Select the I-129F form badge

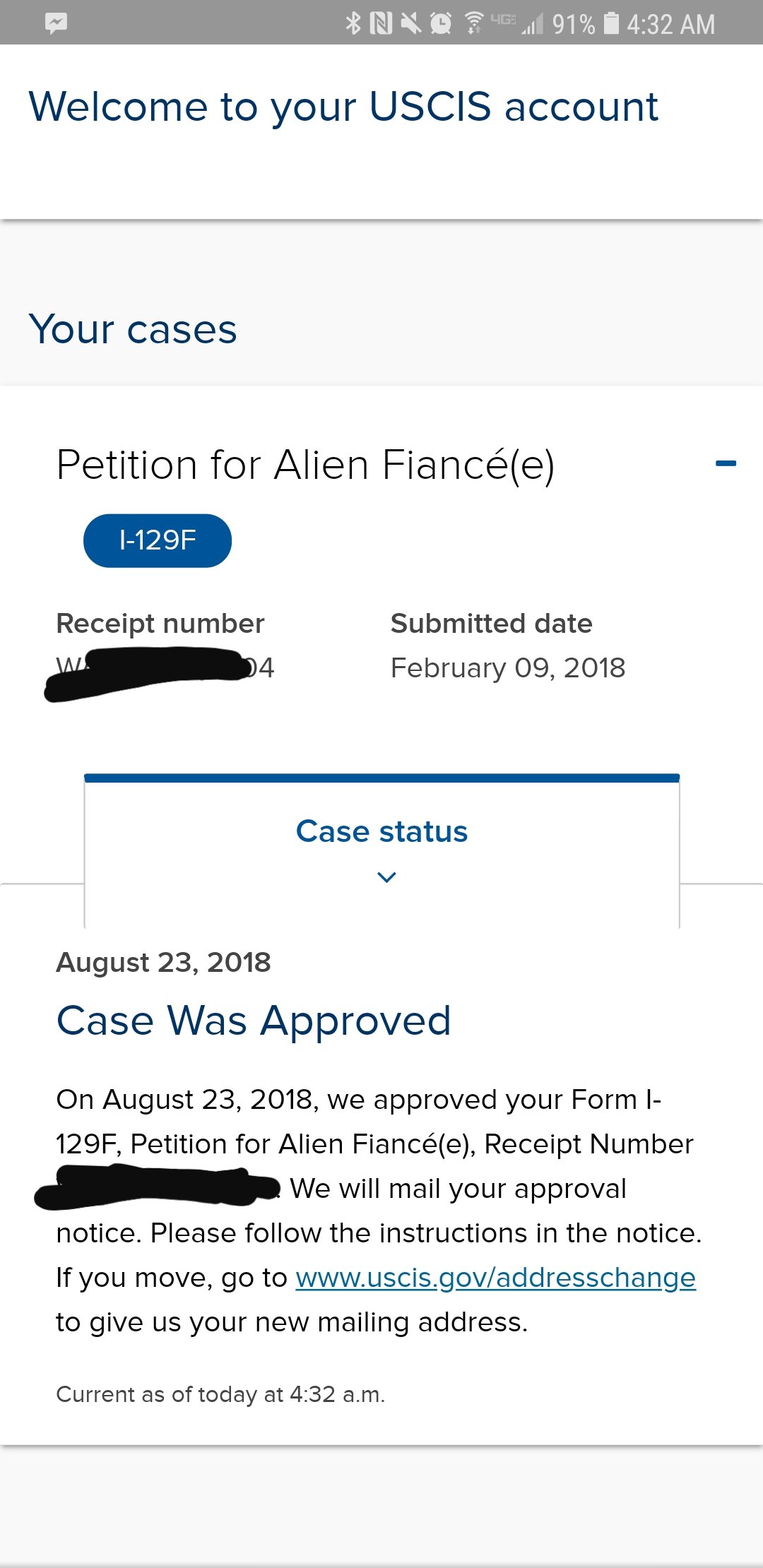[158, 540]
